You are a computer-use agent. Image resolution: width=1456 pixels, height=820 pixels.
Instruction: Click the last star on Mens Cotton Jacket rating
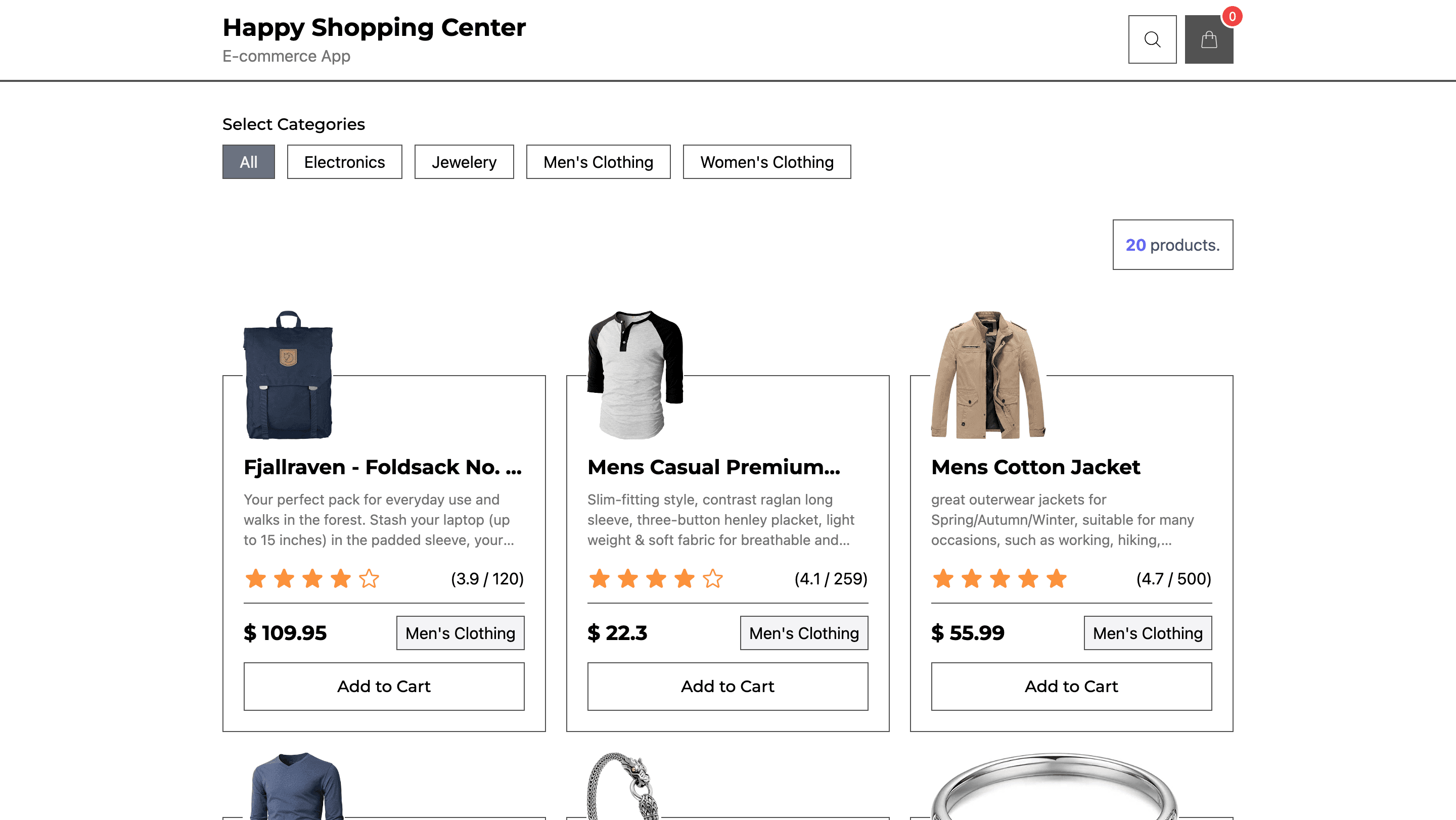click(1056, 579)
